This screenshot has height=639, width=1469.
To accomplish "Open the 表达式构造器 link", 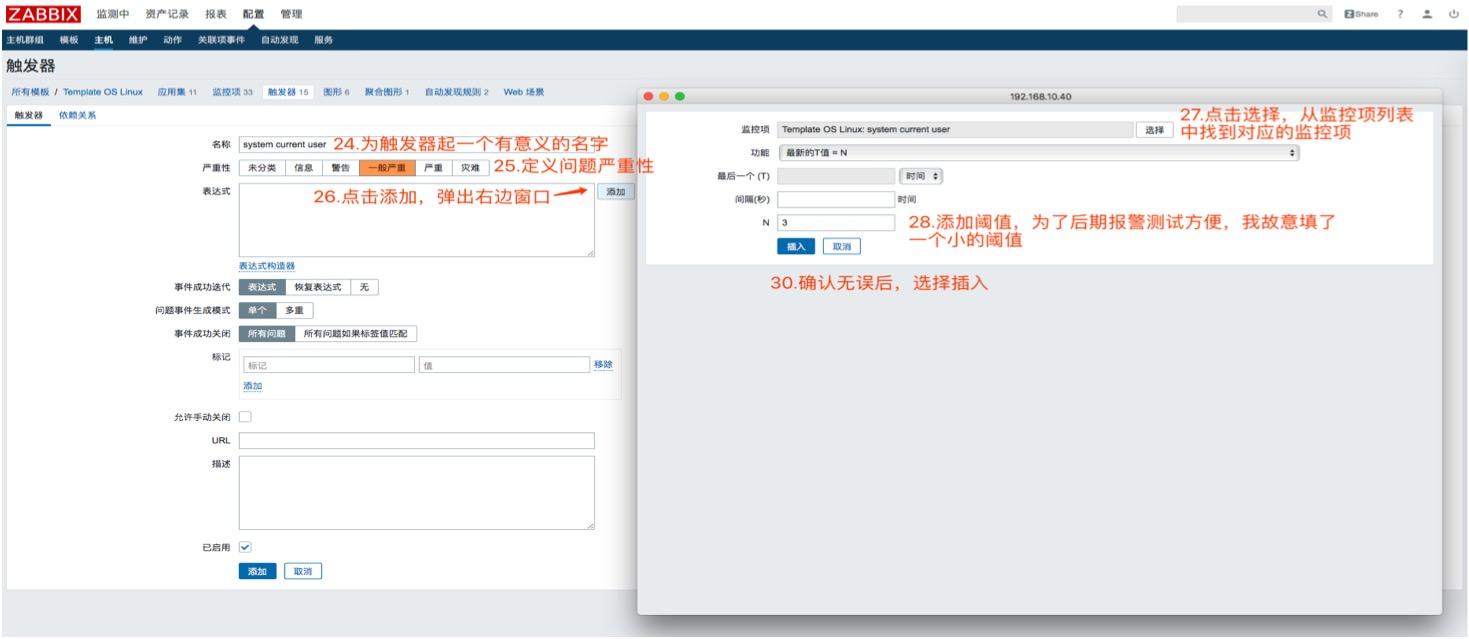I will 267,266.
